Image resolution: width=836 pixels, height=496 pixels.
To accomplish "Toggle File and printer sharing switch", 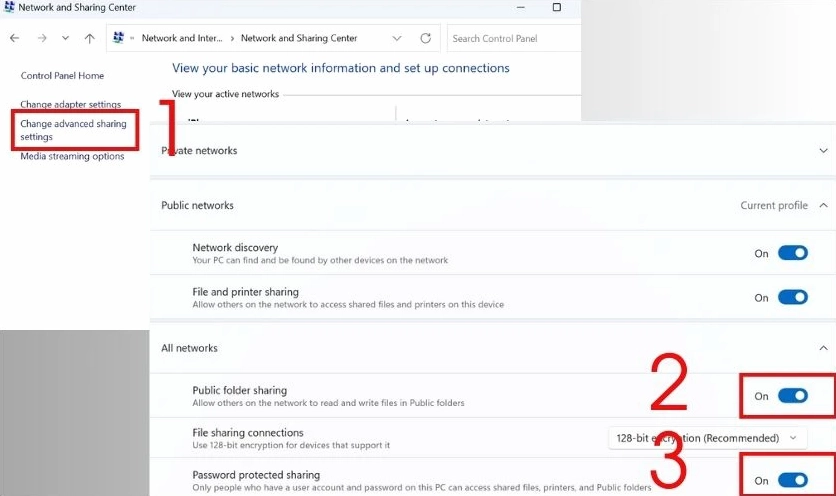I will click(x=793, y=297).
